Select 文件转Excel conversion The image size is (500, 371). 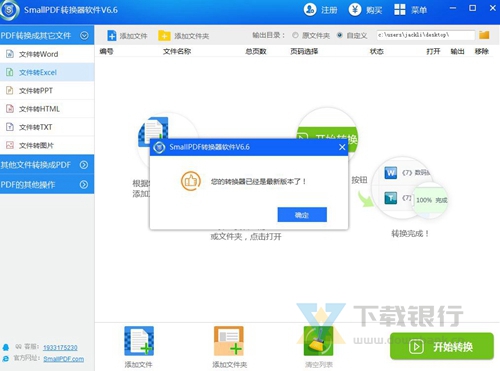point(47,72)
